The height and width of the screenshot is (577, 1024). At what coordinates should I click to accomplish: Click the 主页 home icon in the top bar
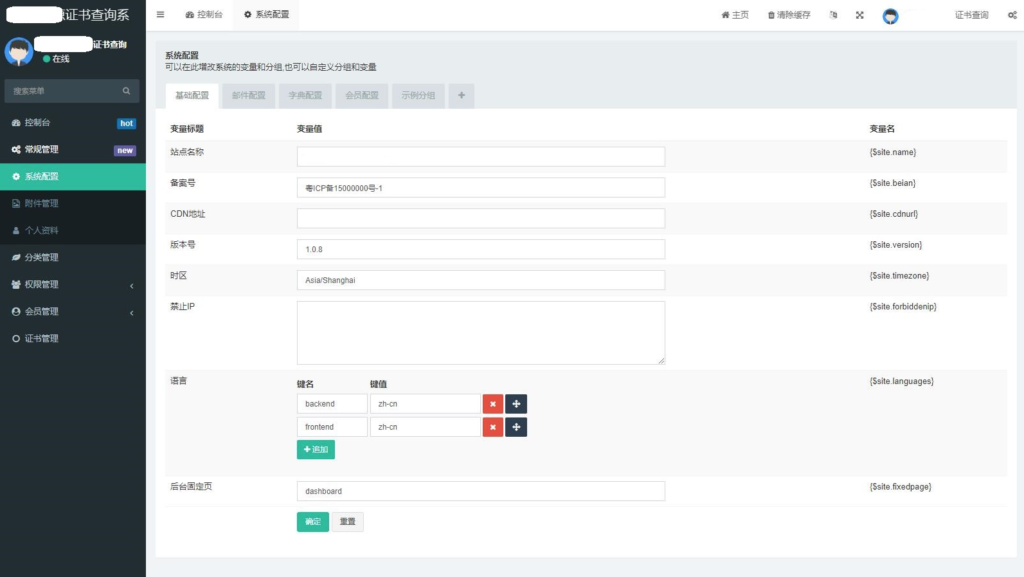tap(735, 15)
